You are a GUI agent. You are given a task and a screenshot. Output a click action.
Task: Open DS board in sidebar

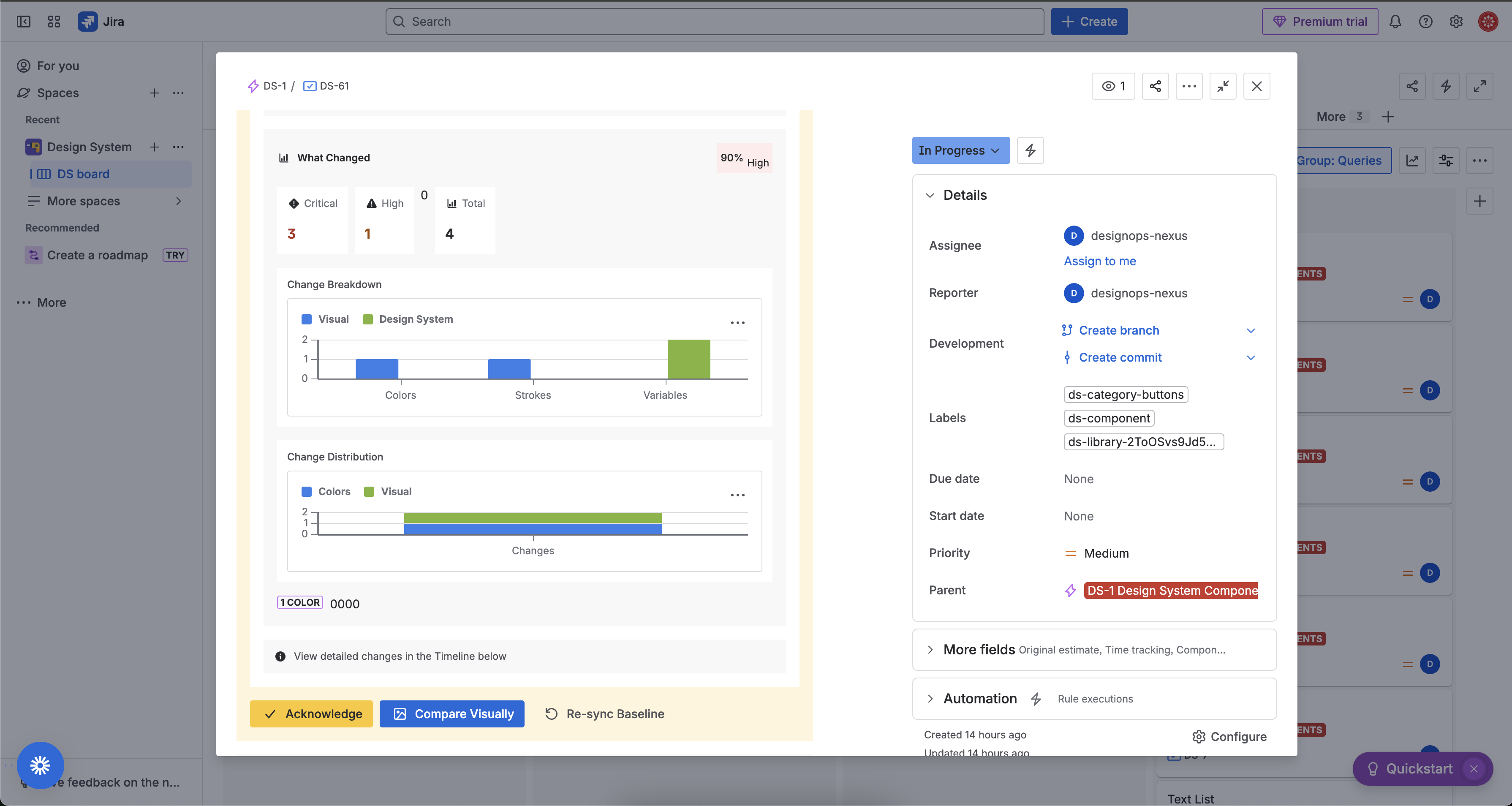pos(83,174)
